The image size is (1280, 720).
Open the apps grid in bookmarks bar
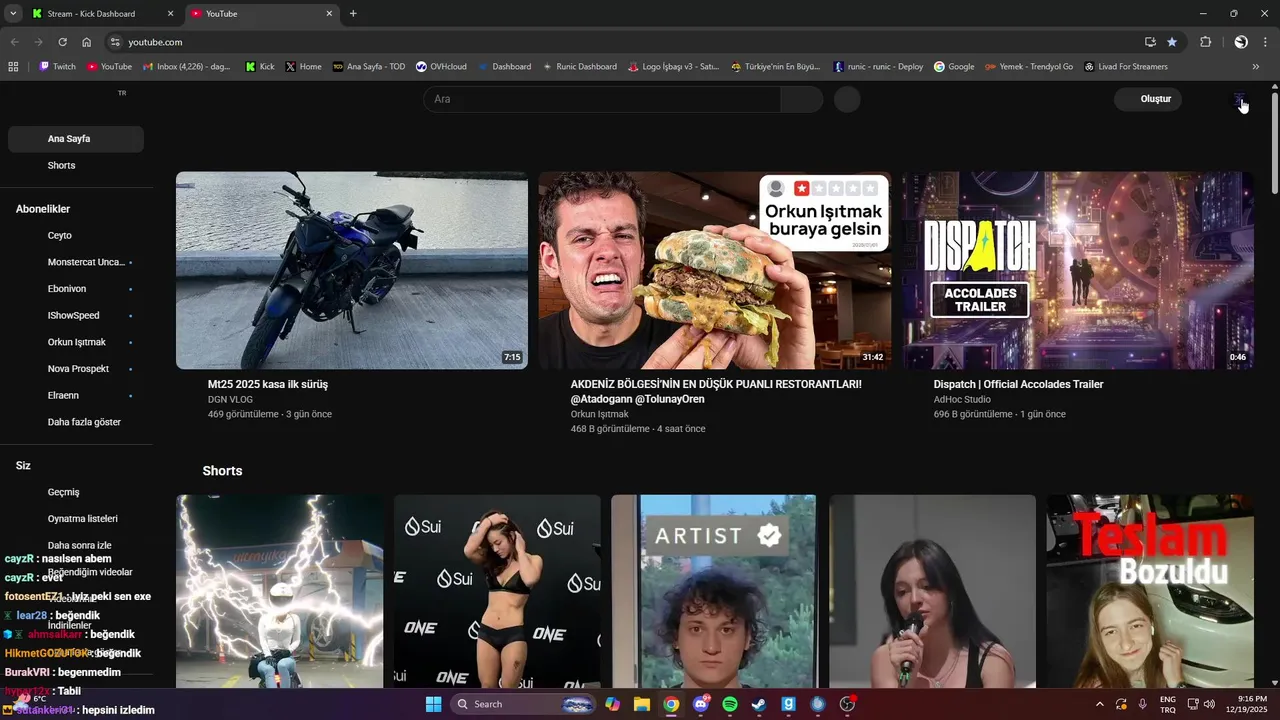[x=13, y=67]
